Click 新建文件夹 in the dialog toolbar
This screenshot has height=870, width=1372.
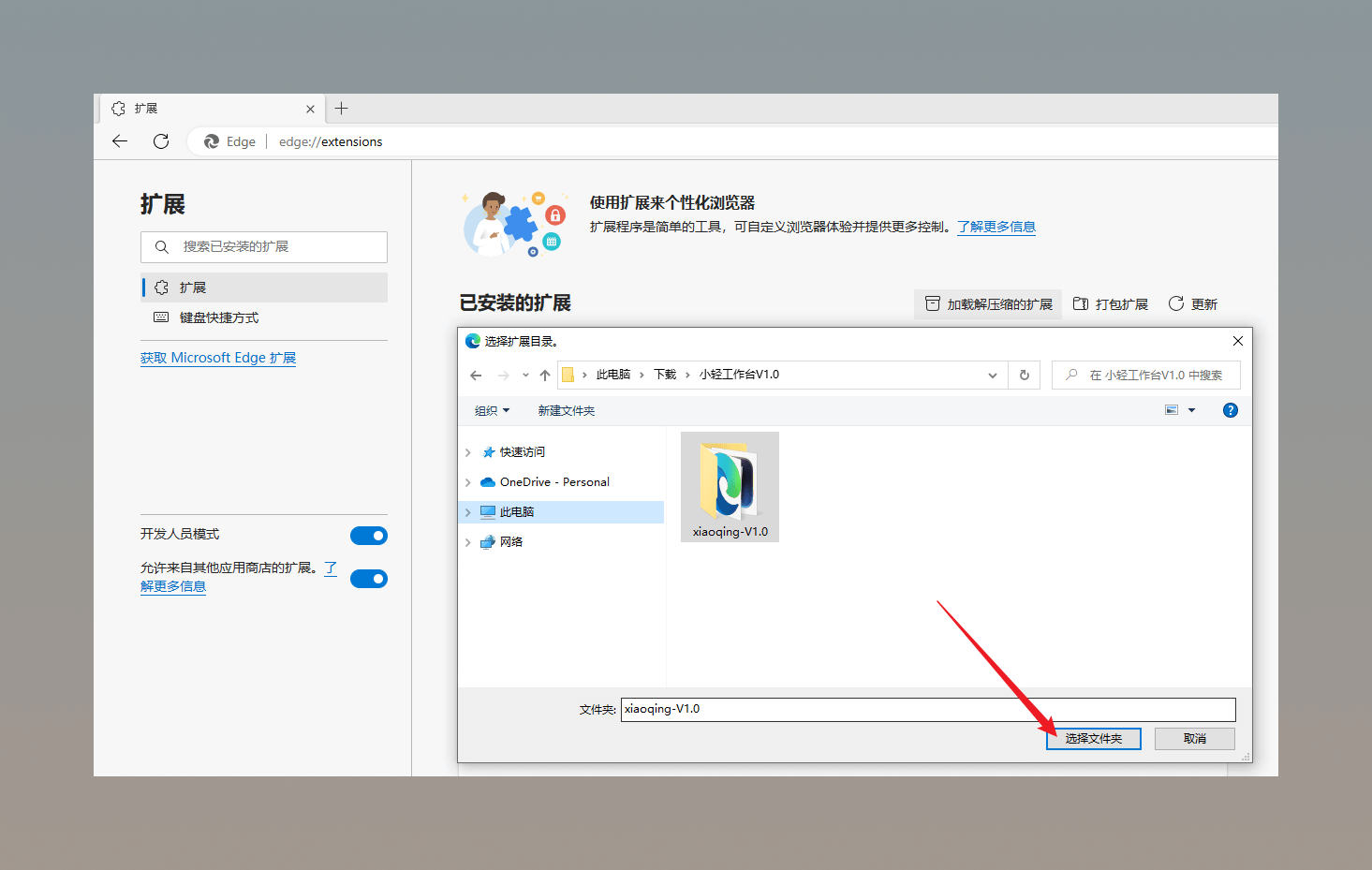point(567,411)
